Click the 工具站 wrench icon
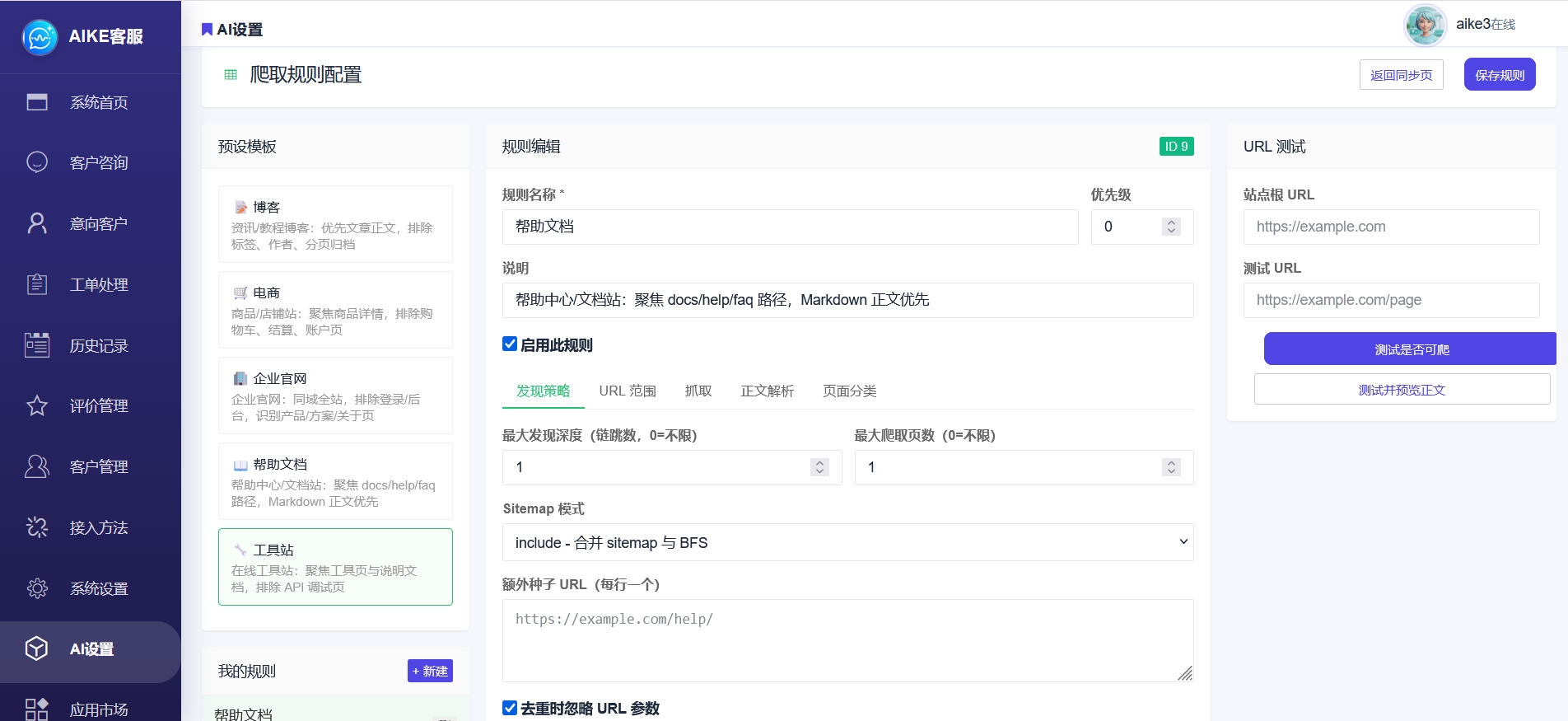Screen dimensions: 1568x721 [x=240, y=550]
